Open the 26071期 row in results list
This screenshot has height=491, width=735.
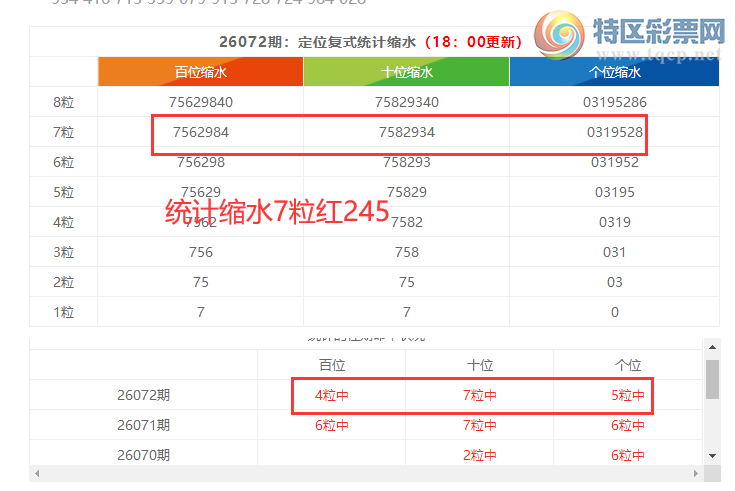point(143,425)
